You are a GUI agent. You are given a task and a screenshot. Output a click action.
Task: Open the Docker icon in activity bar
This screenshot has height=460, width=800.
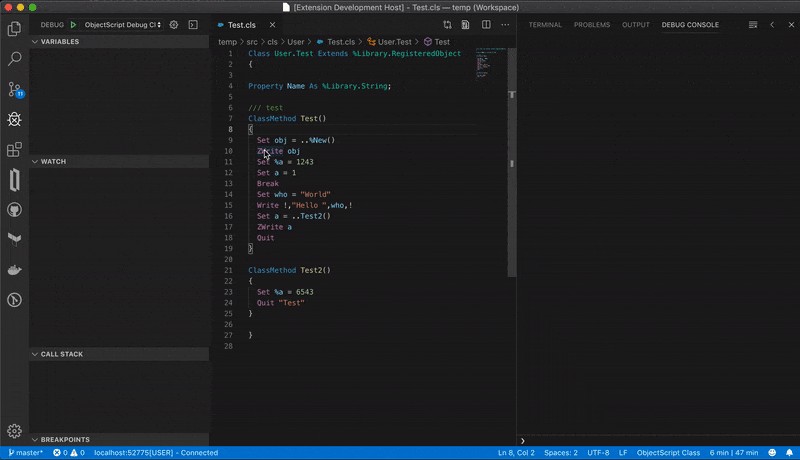coord(15,270)
